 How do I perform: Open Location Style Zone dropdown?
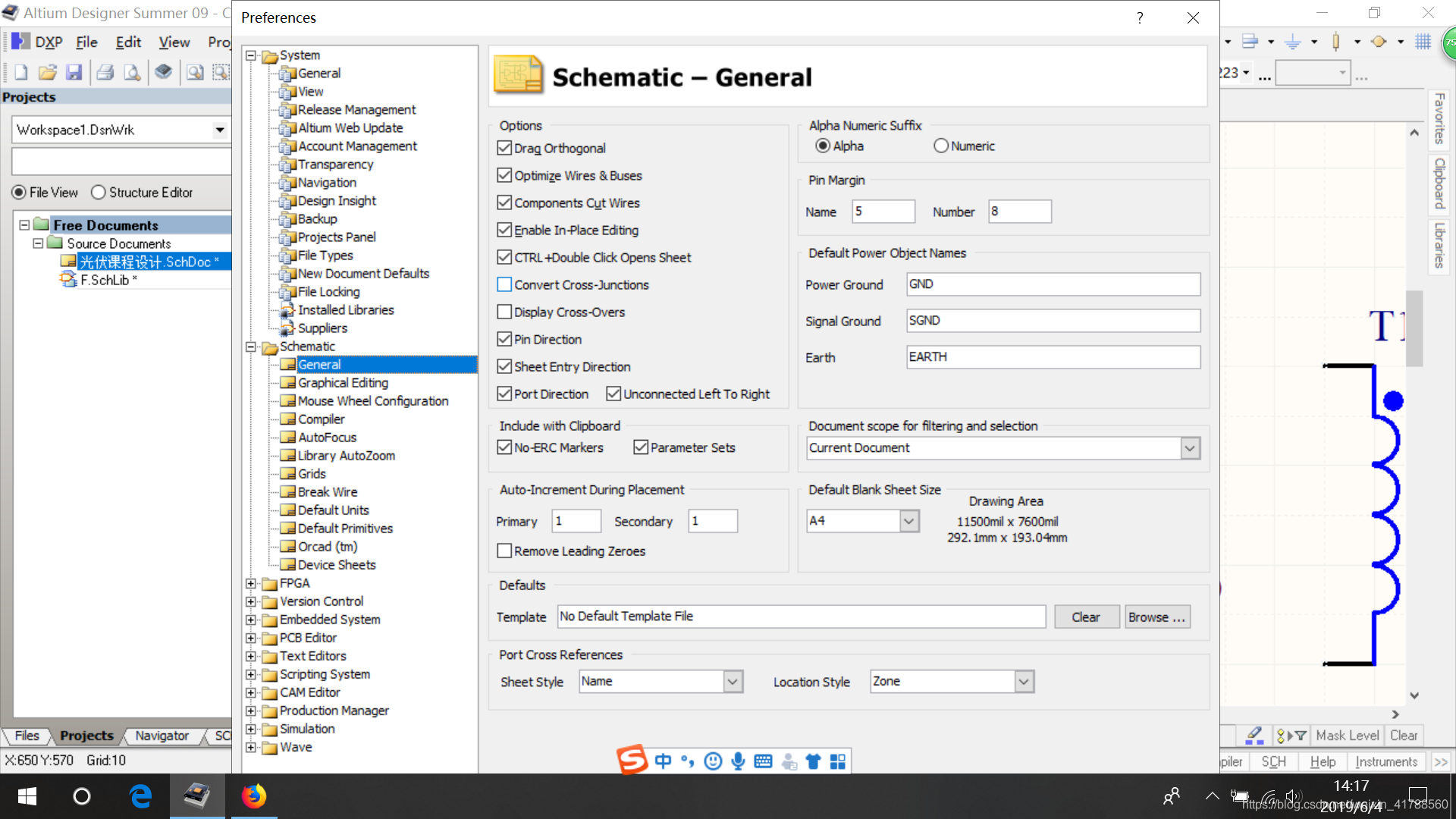click(x=1024, y=682)
